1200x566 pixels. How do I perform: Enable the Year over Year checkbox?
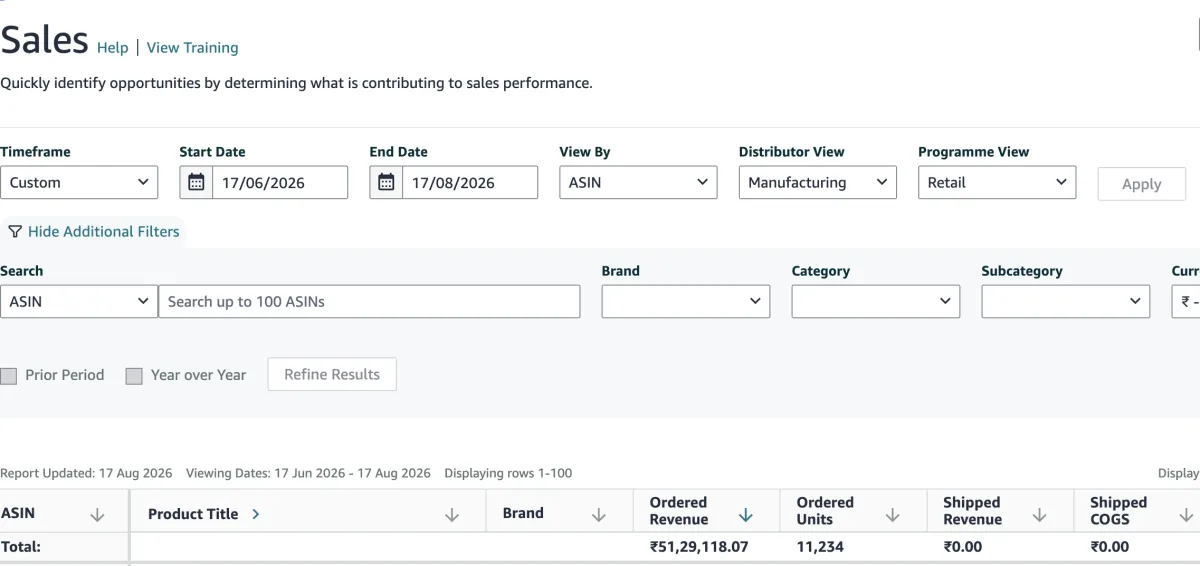coord(134,376)
